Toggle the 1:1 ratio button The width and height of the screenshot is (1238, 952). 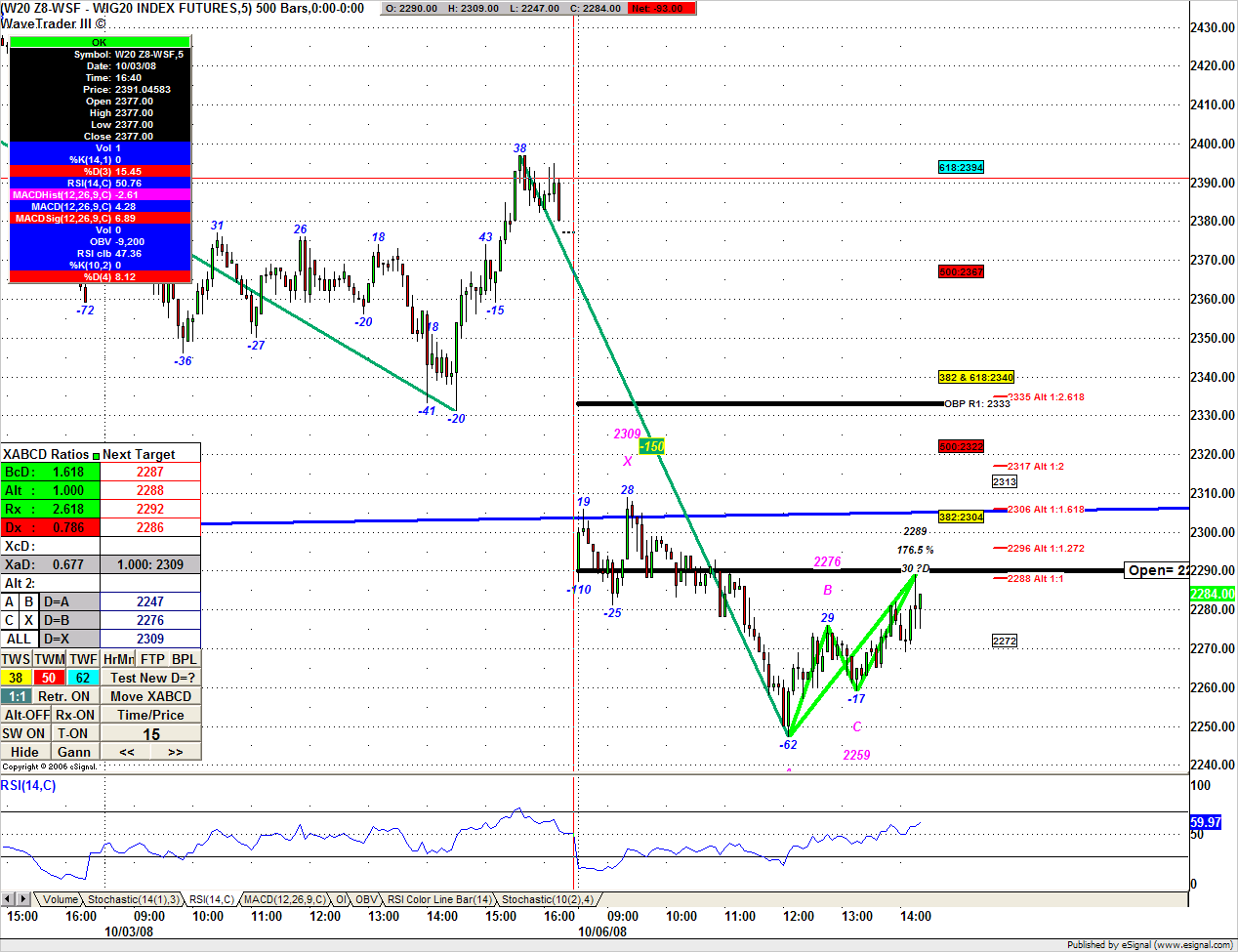[17, 696]
